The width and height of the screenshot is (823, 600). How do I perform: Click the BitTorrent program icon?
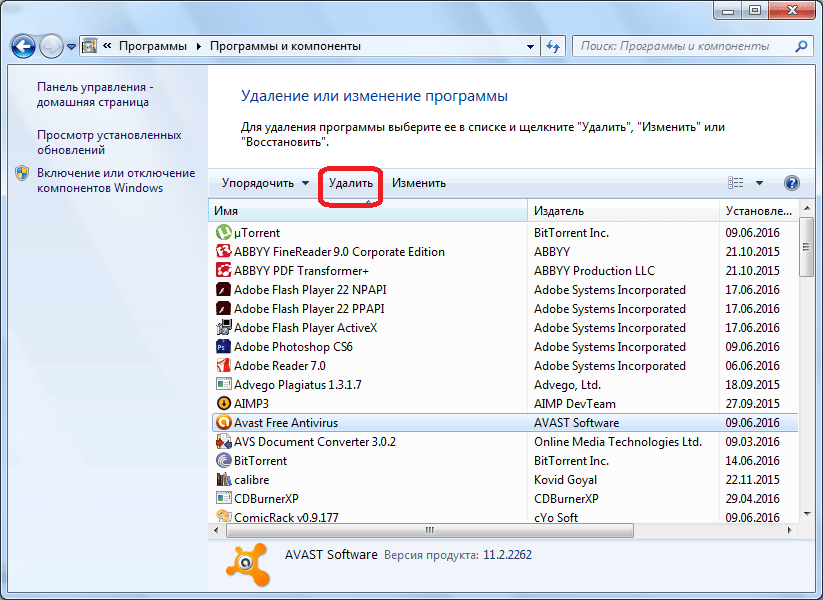tap(224, 460)
